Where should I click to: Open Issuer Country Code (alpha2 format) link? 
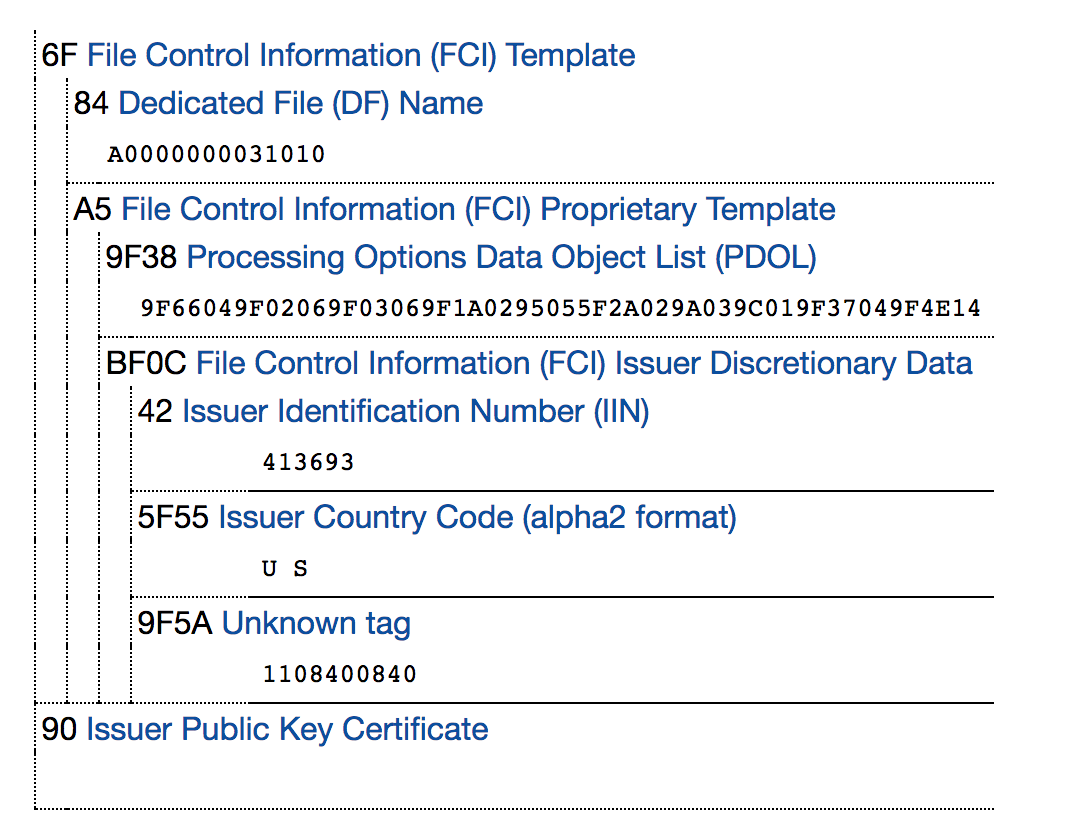[477, 517]
